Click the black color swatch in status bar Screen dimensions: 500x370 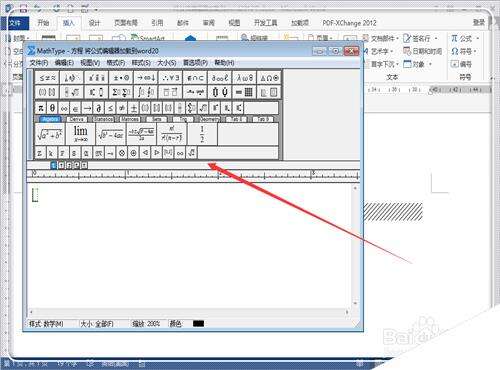pos(198,323)
